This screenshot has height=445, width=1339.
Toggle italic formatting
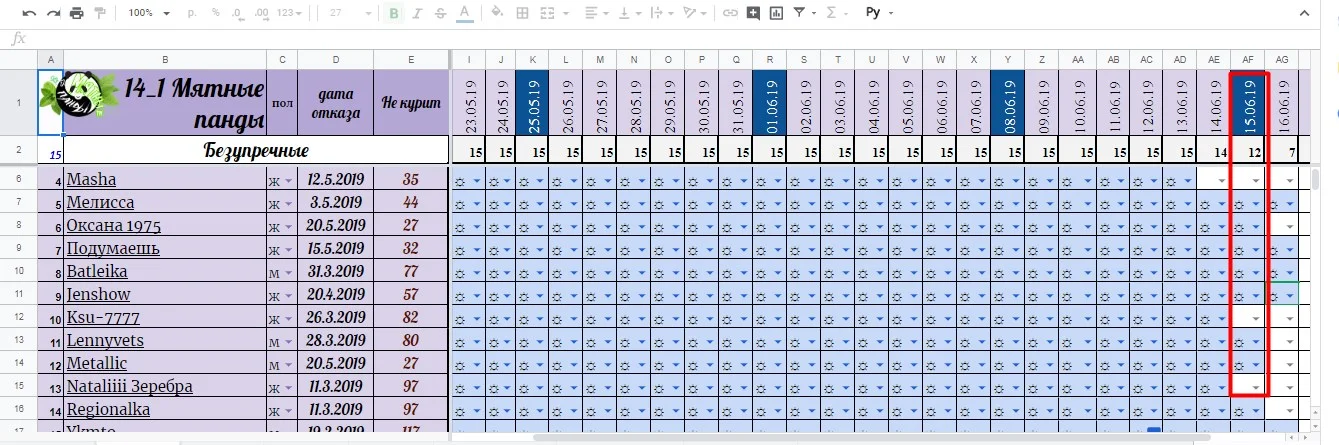click(x=416, y=13)
